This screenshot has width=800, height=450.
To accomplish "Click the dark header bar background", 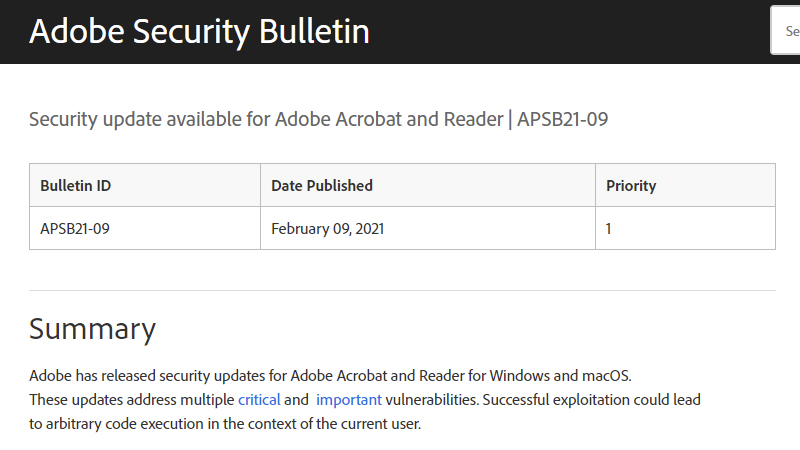I will [x=560, y=32].
